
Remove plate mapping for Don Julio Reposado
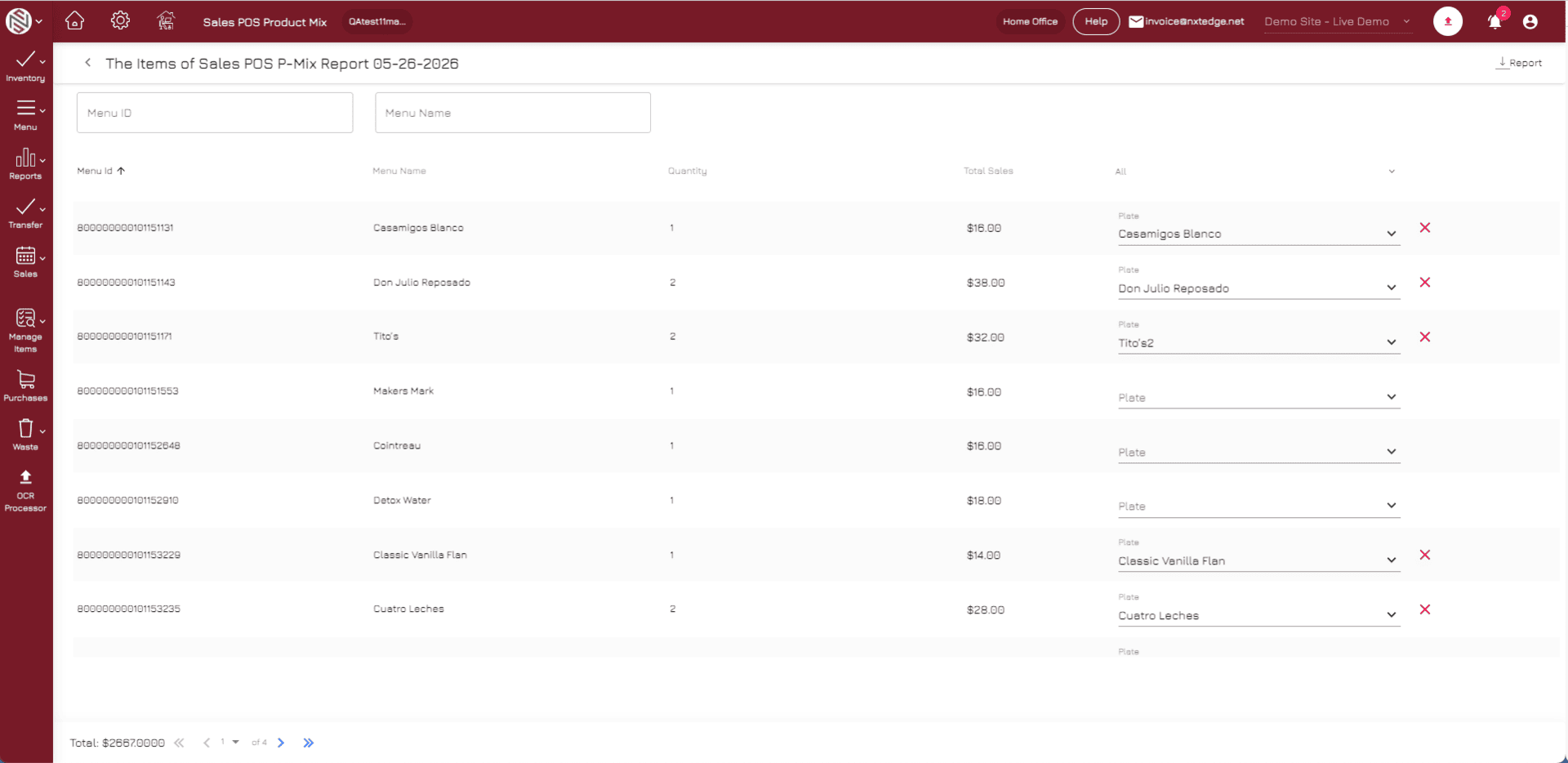1425,283
